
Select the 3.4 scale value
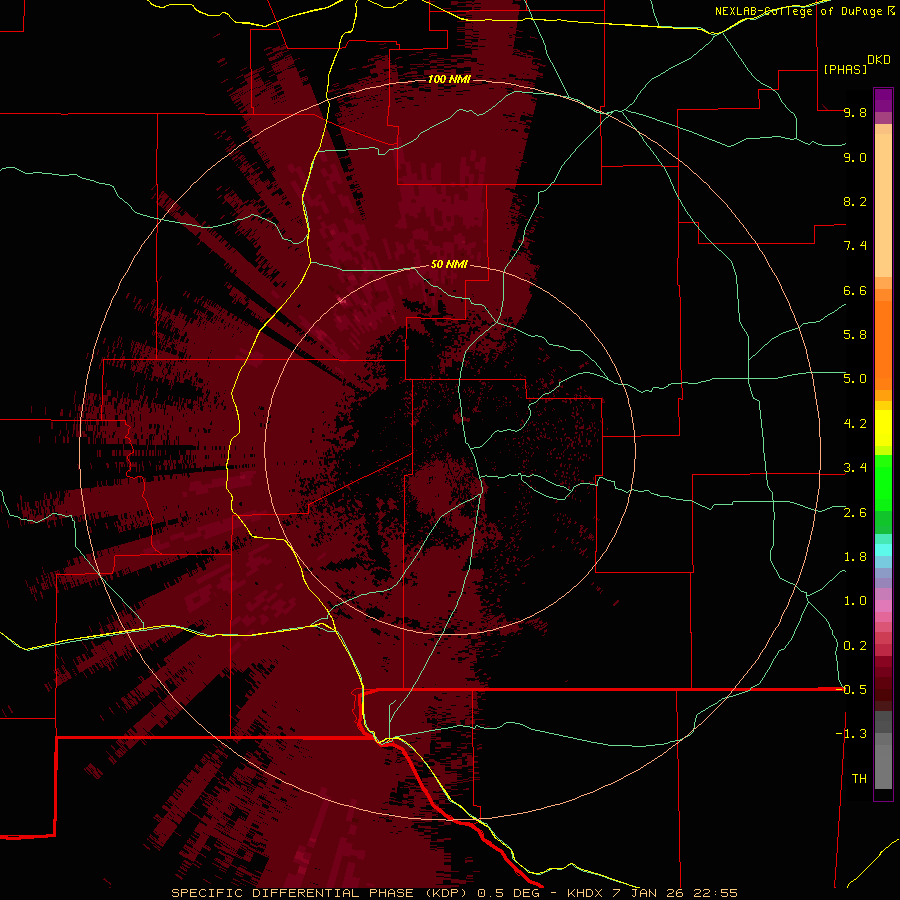[x=855, y=468]
